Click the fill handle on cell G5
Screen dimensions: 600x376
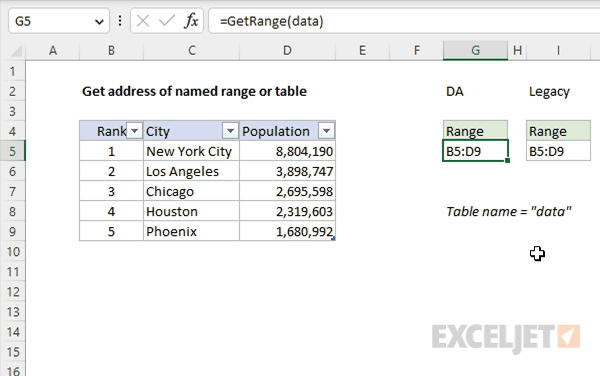pyautogui.click(x=507, y=161)
